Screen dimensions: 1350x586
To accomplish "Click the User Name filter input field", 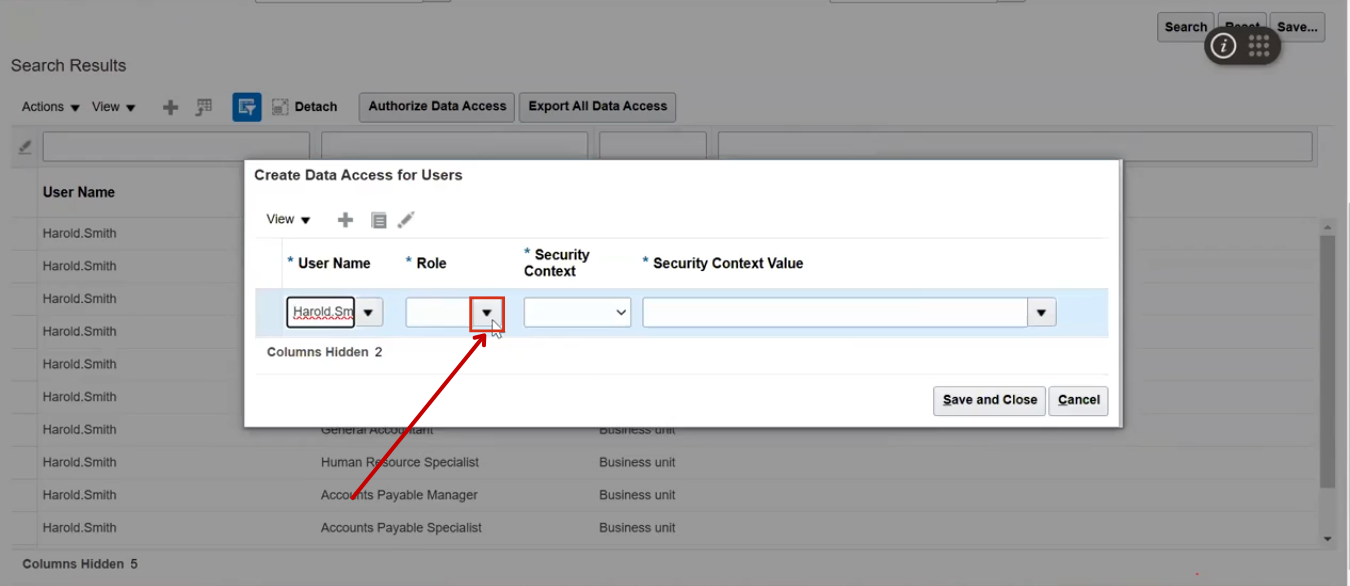I will click(x=175, y=146).
